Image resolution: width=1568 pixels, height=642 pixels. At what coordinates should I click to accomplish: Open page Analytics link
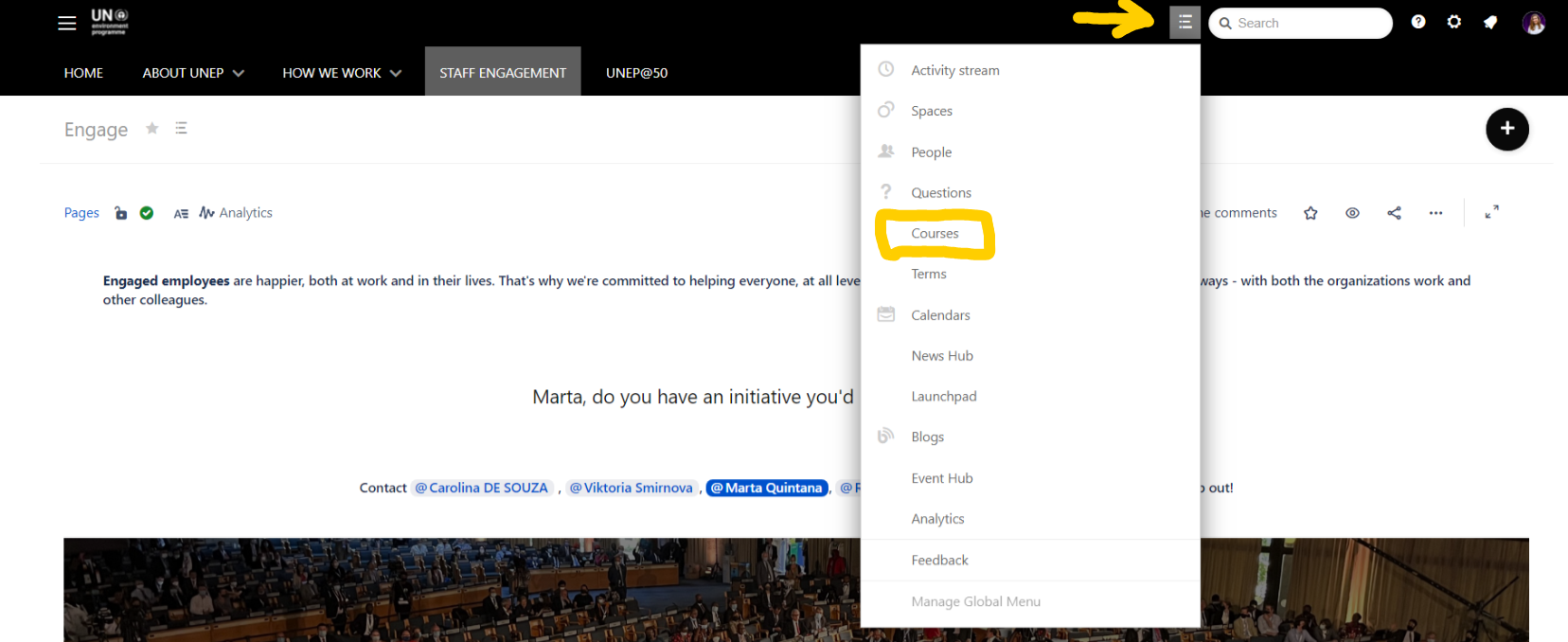click(x=236, y=213)
